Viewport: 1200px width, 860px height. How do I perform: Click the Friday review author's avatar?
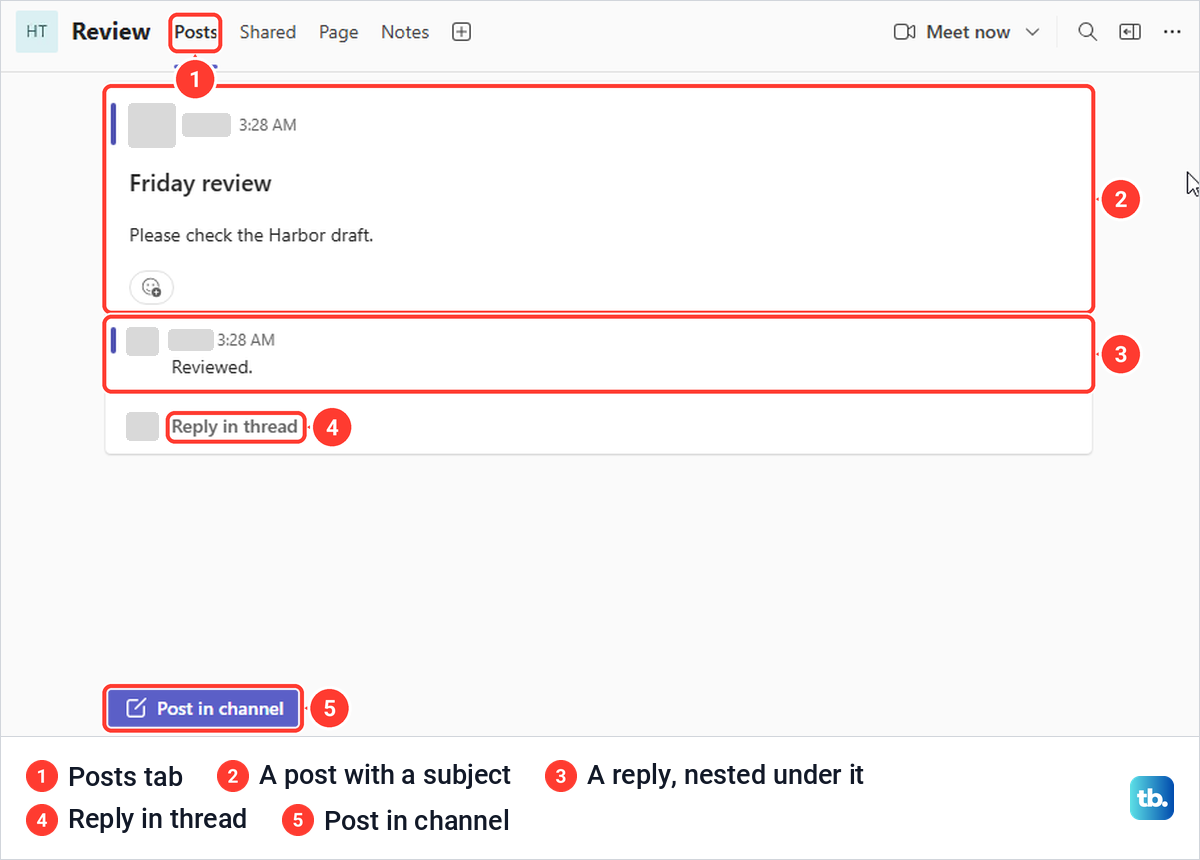152,125
